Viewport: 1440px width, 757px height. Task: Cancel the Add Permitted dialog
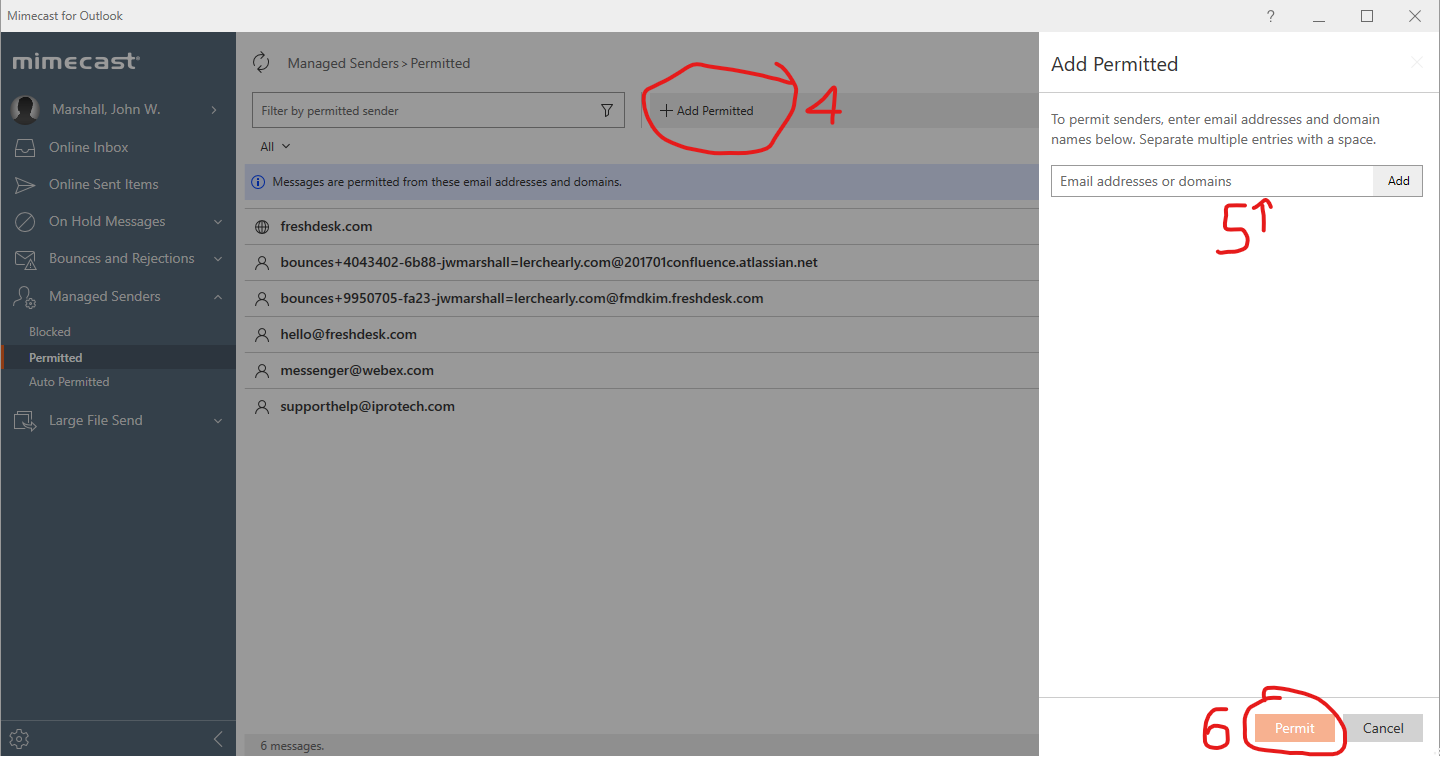[1382, 728]
